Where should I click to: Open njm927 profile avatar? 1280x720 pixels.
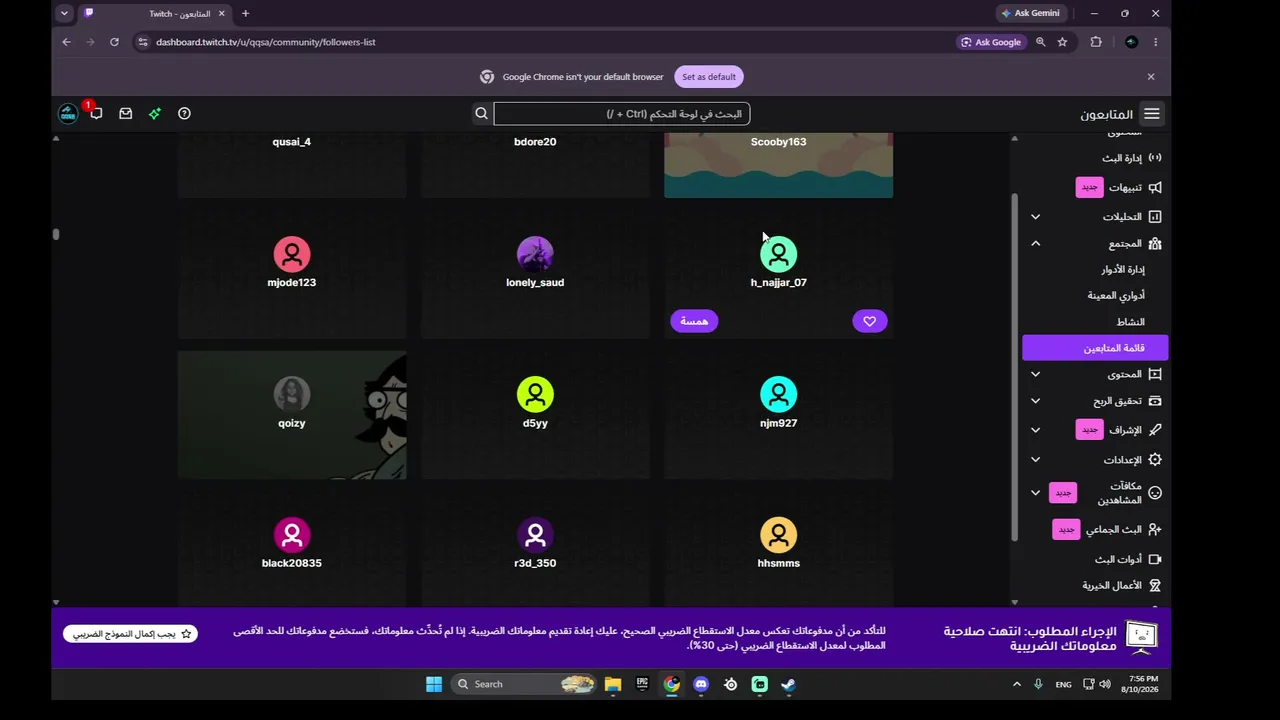pyautogui.click(x=778, y=395)
